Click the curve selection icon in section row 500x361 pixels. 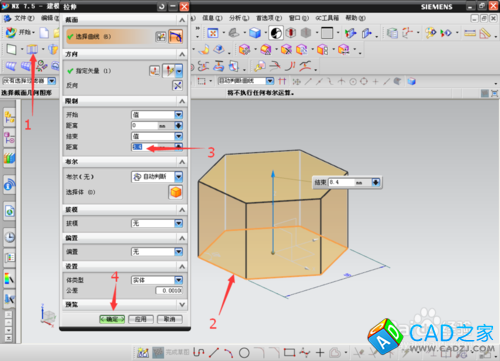pos(175,37)
